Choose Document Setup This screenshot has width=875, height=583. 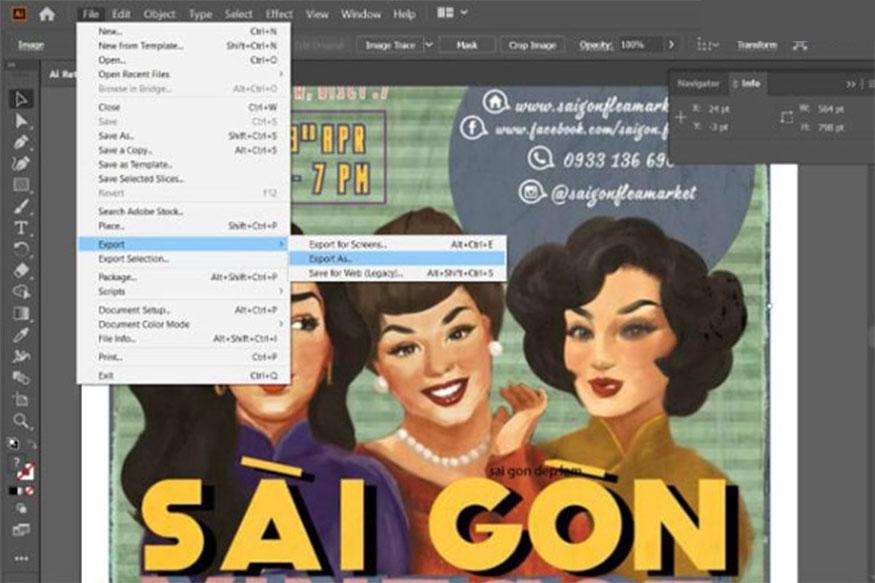click(183, 310)
